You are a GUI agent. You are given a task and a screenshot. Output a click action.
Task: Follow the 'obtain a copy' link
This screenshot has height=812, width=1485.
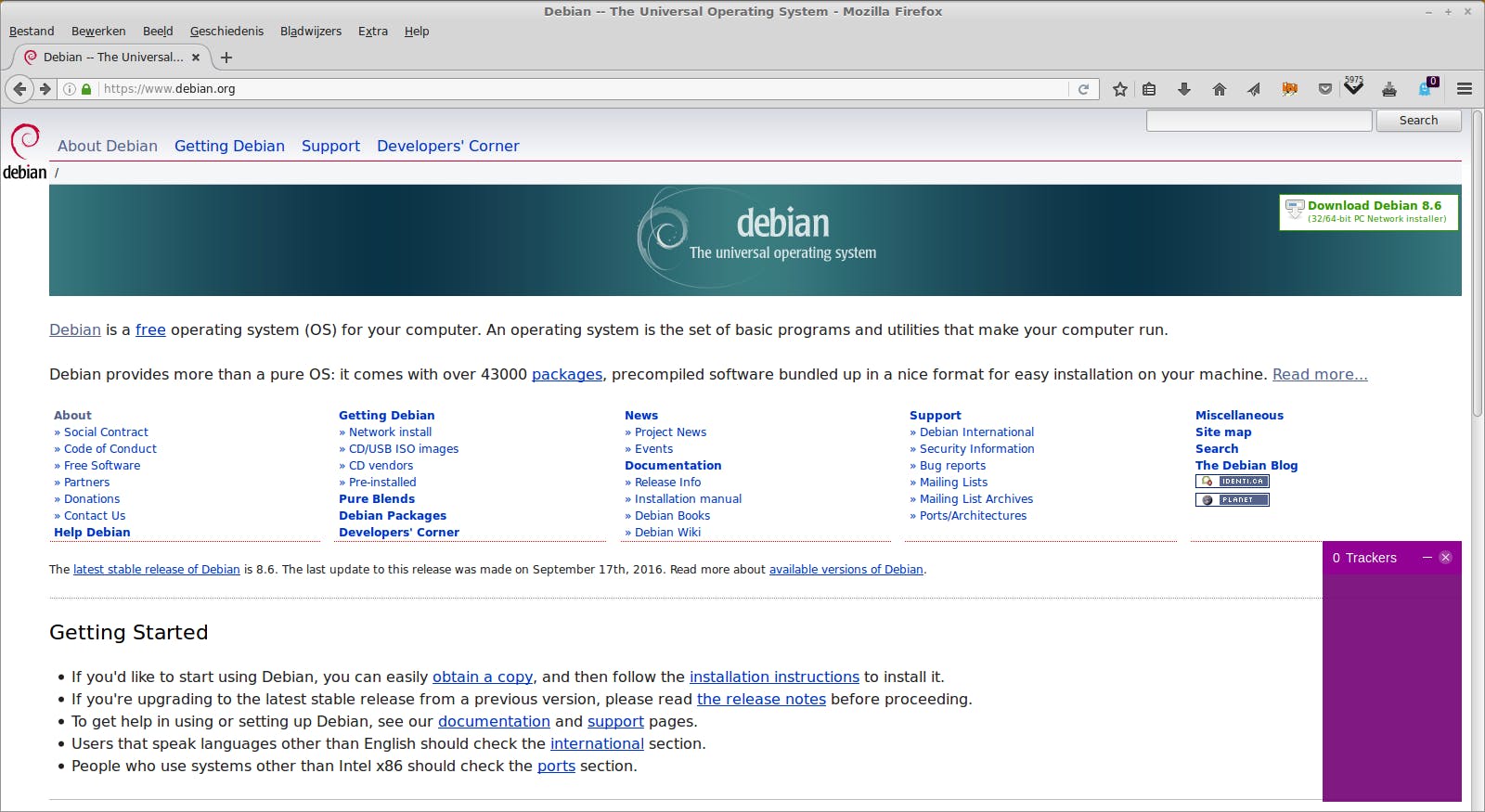(483, 677)
